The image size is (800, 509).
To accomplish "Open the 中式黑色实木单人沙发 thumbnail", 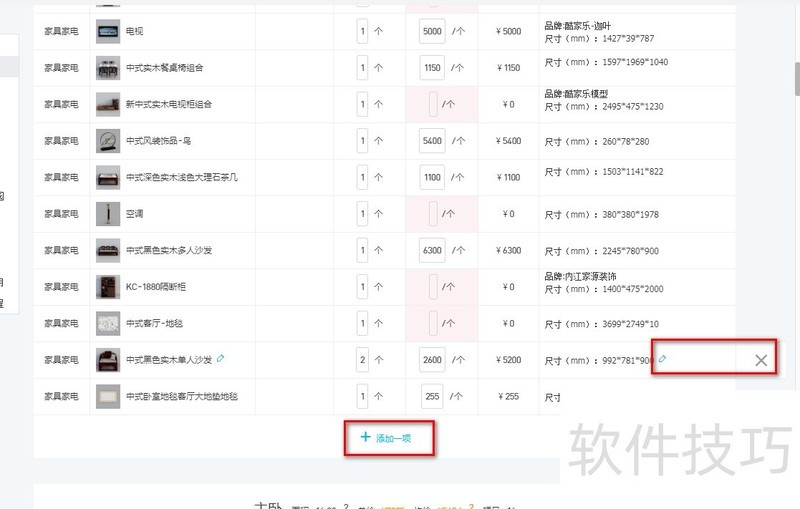I will pyautogui.click(x=108, y=360).
